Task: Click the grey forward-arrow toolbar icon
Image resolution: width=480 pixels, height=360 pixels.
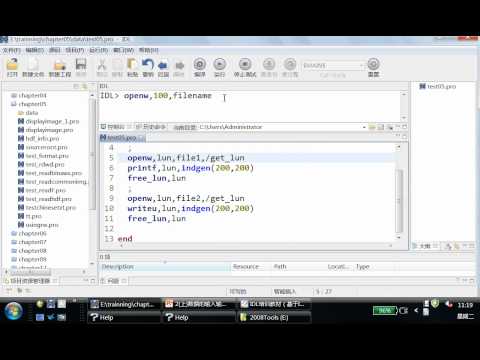Action: [x=179, y=65]
